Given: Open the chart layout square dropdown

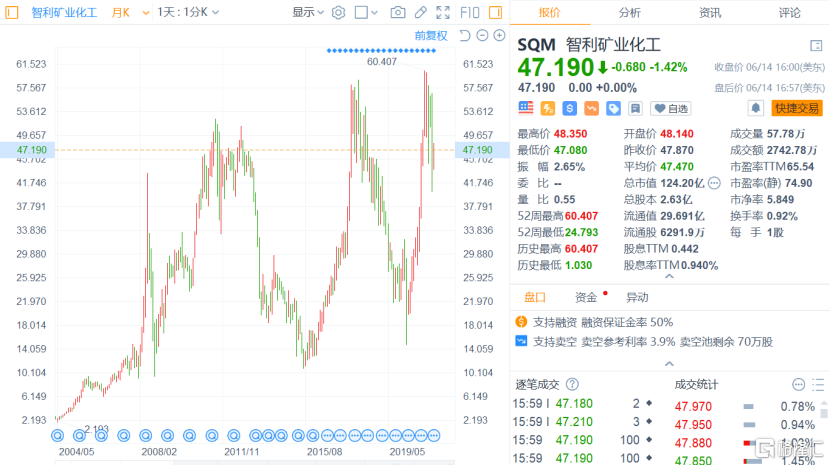Looking at the screenshot, I should point(366,12).
